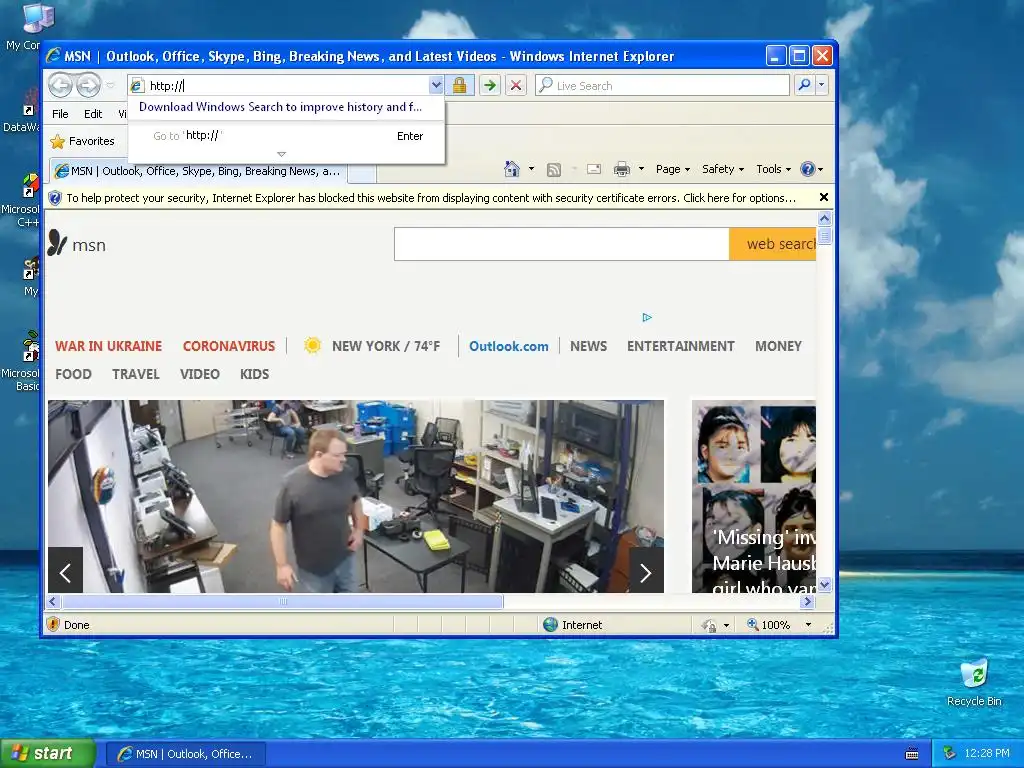Screen dimensions: 1024x768
Task: Open Print options dropdown arrow
Action: [x=641, y=169]
